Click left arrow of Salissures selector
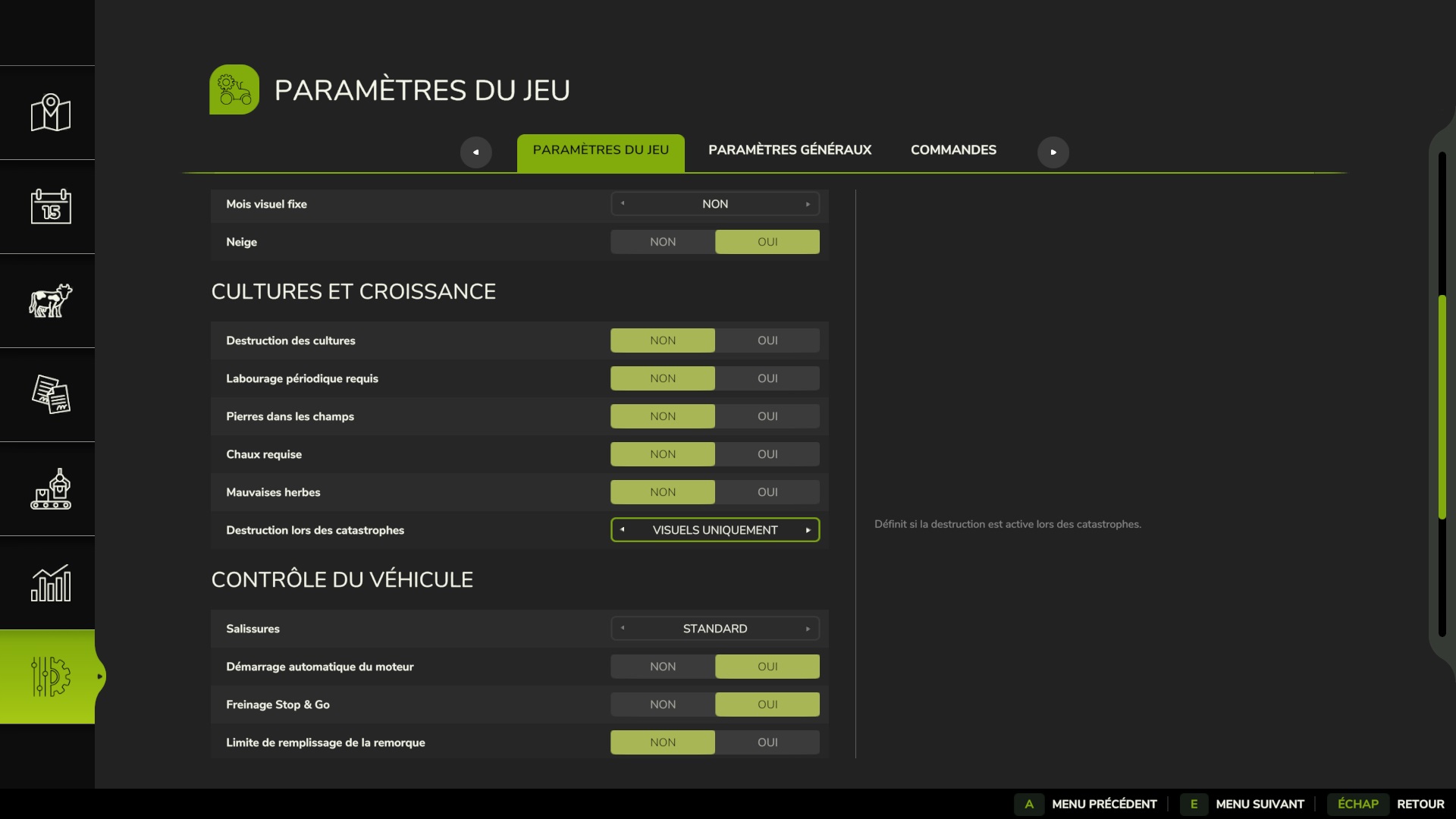The height and width of the screenshot is (819, 1456). (x=623, y=628)
